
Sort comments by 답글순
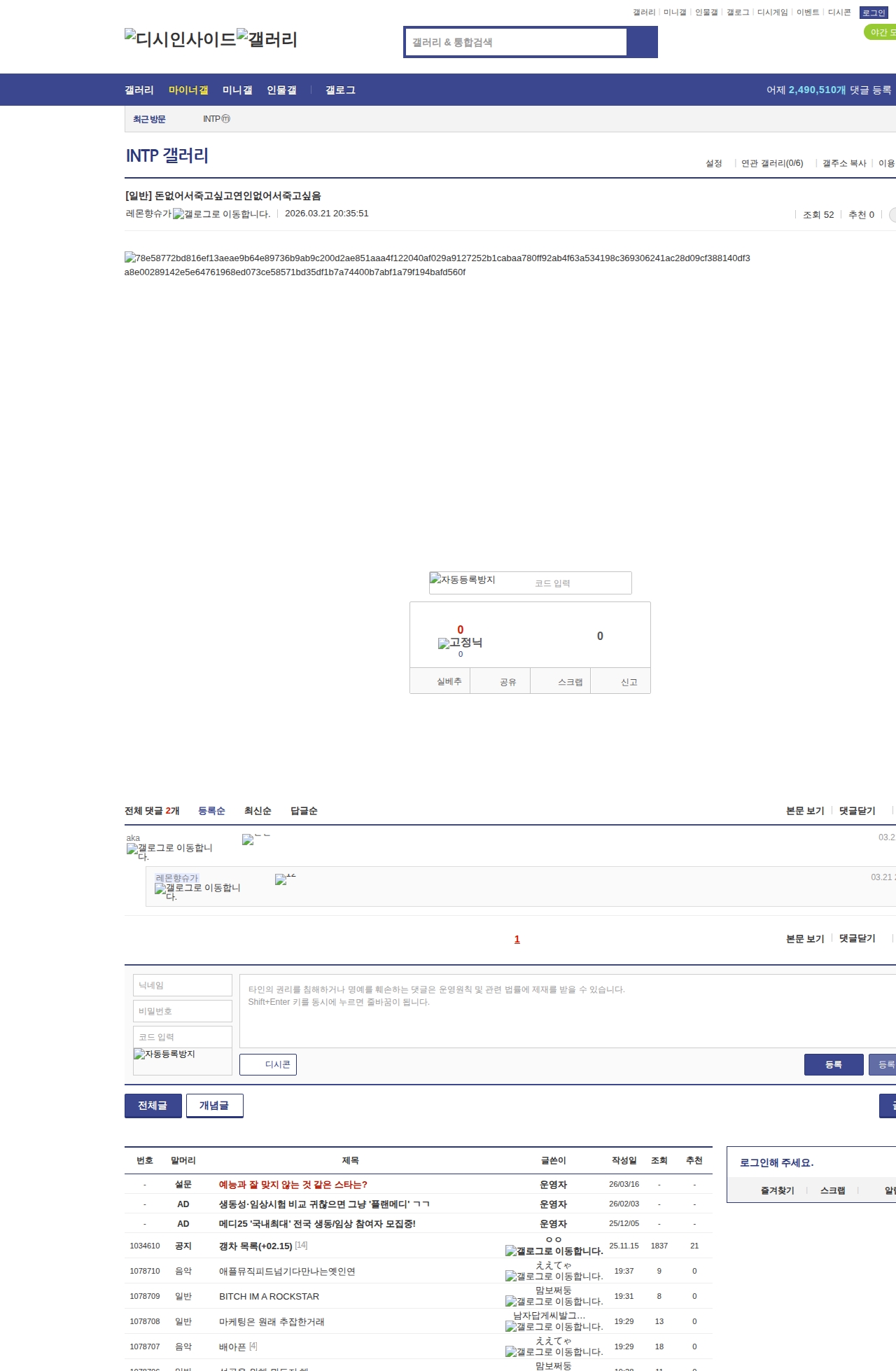click(x=304, y=811)
